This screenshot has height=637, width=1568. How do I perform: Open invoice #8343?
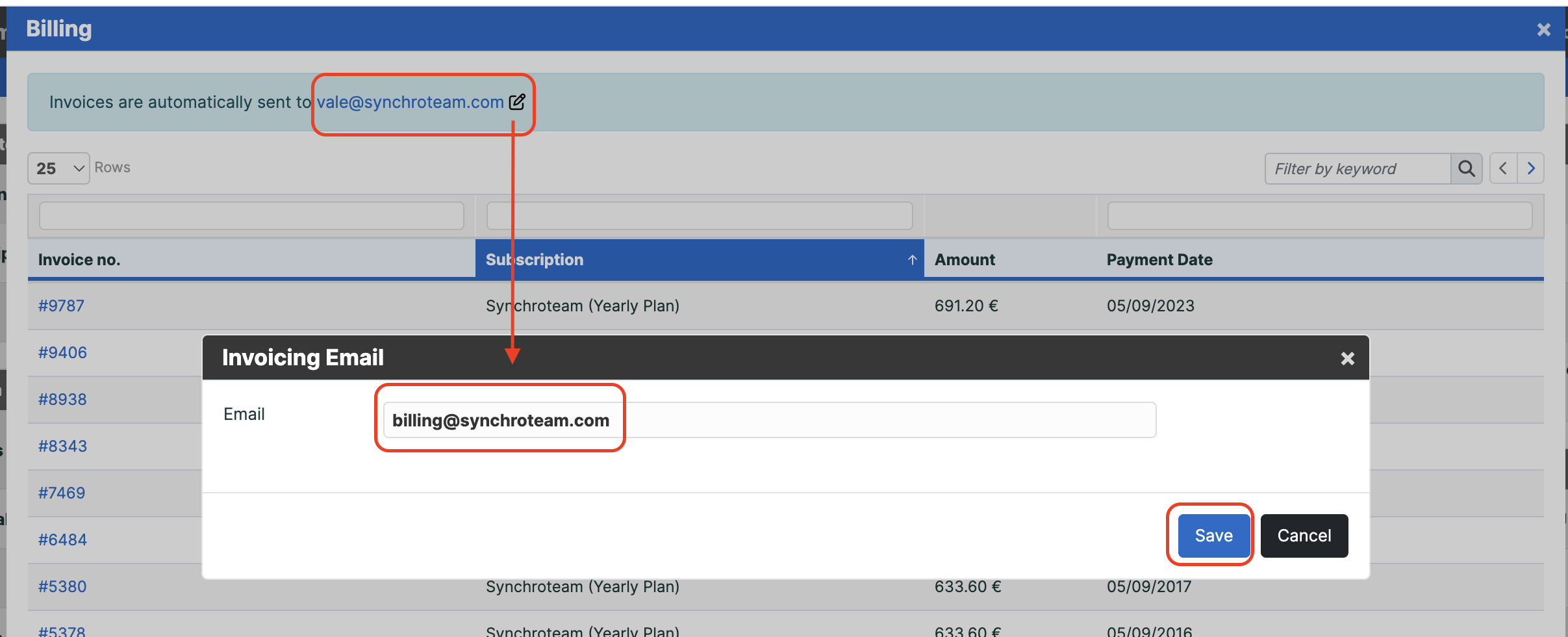click(x=62, y=446)
